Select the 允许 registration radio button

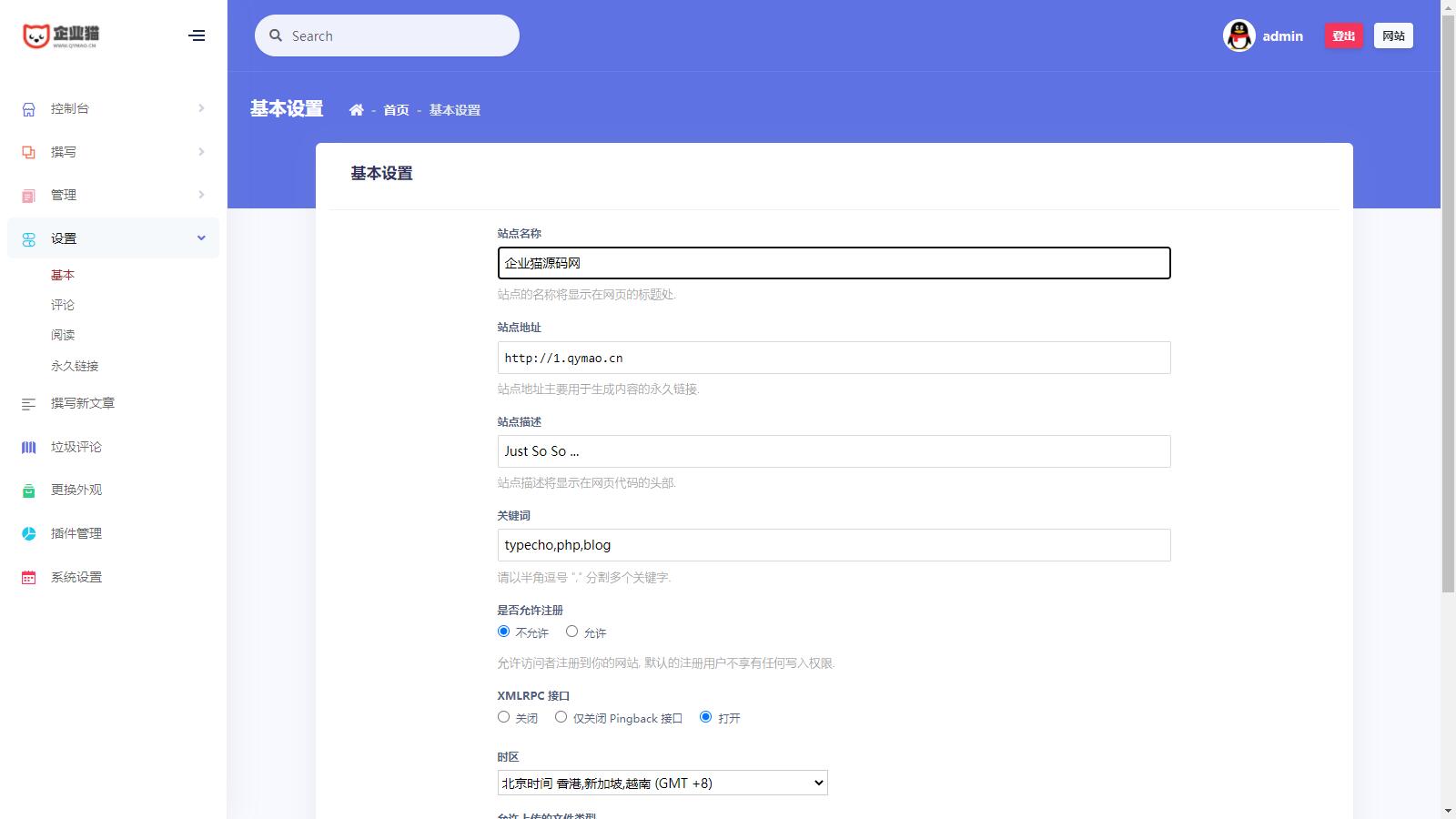pyautogui.click(x=571, y=632)
